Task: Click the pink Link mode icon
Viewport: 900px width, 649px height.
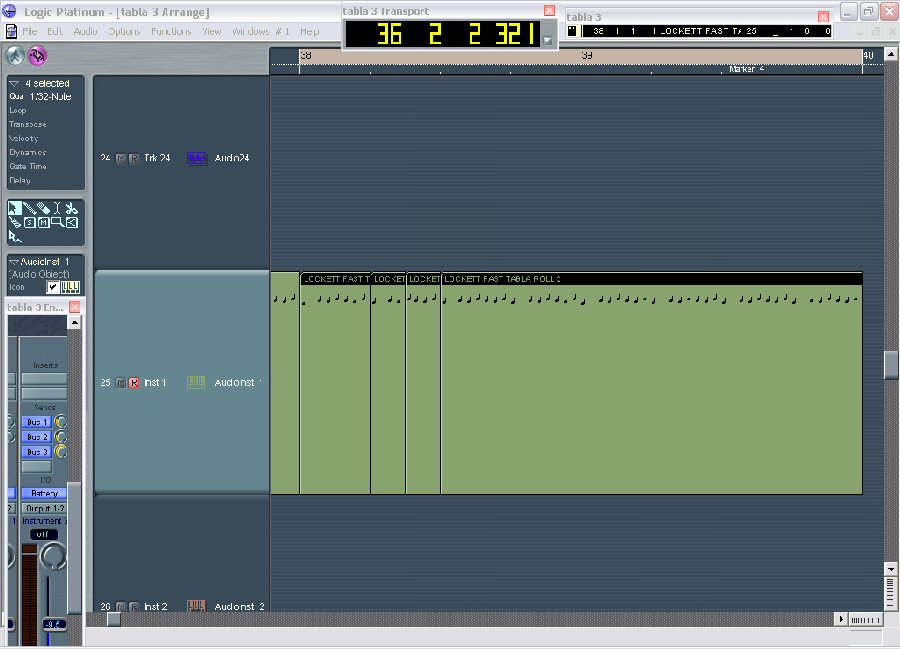Action: point(37,55)
